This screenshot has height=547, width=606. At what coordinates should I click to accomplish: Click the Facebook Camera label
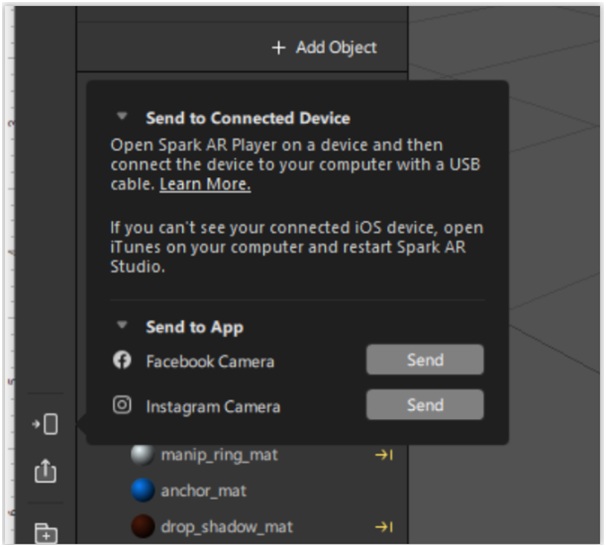(210, 361)
